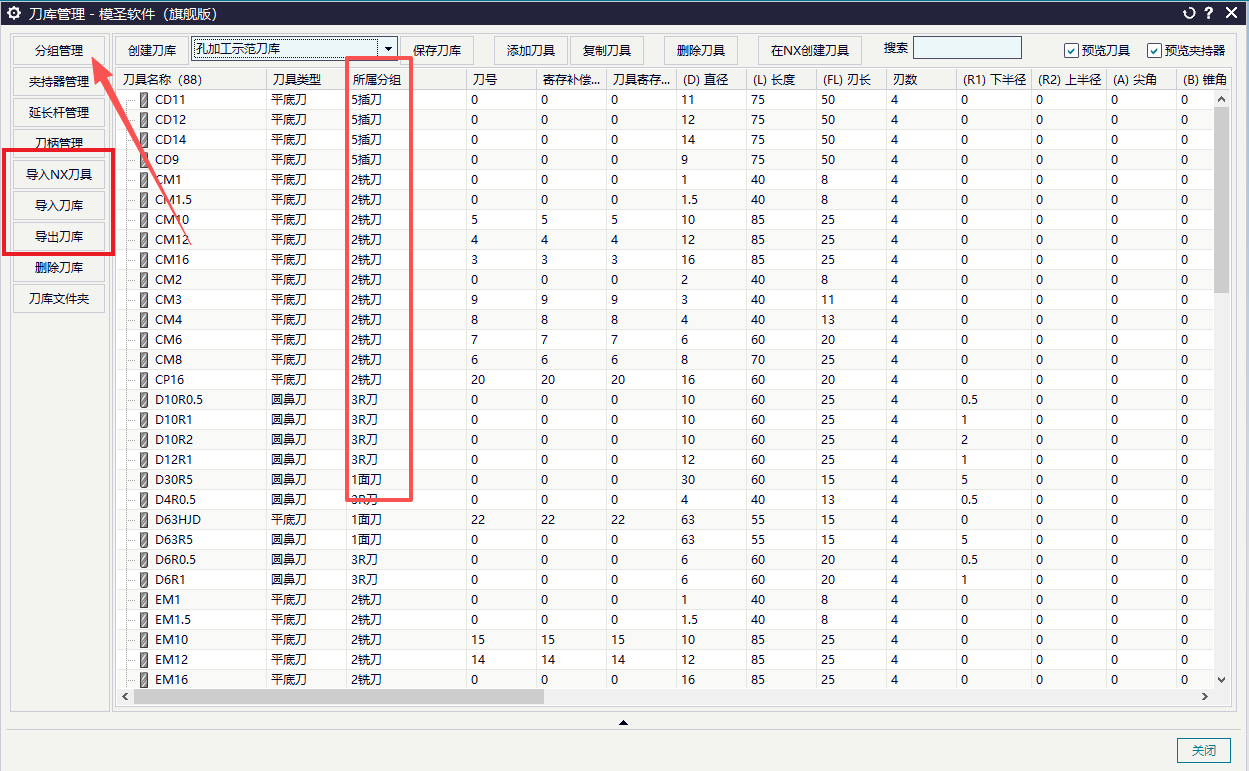
Task: Select the D12R1 tool name
Action: click(173, 460)
